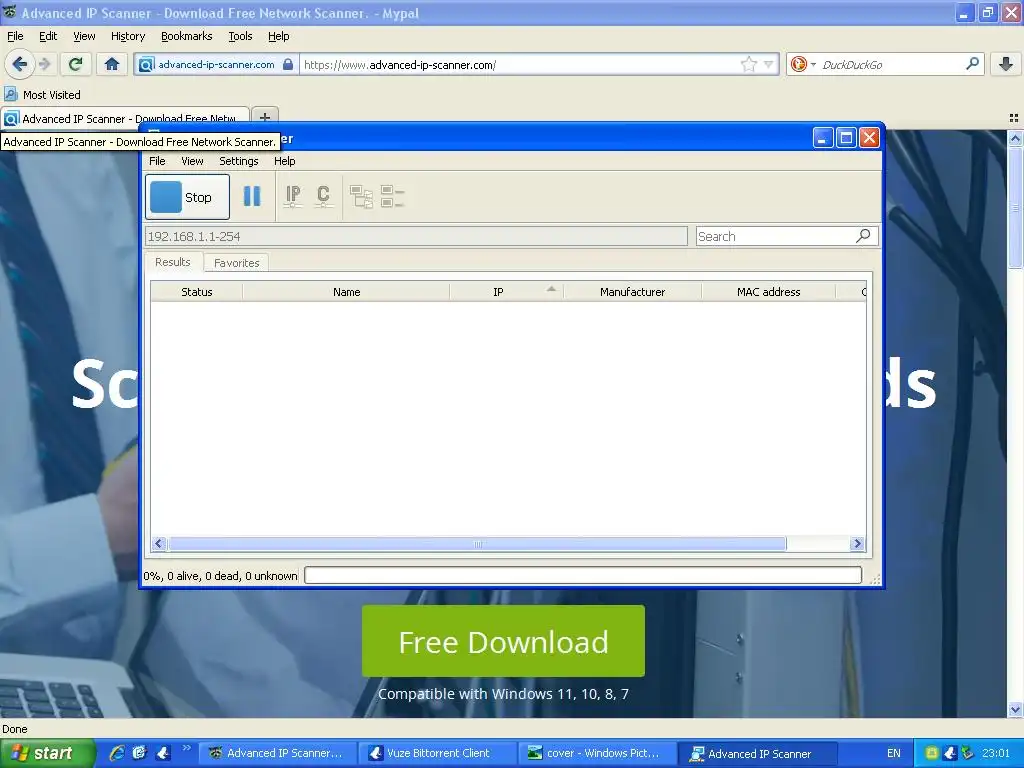
Task: Click the right arrow of horizontal scrollbar
Action: pyautogui.click(x=857, y=543)
